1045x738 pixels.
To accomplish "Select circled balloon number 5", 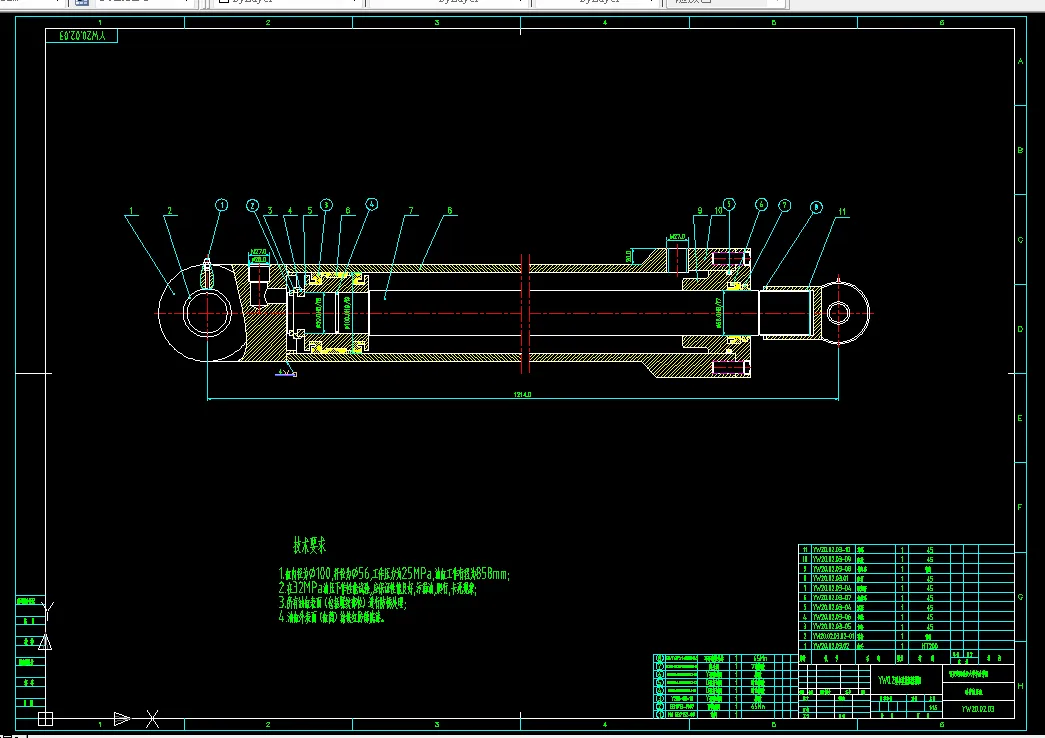I will coord(729,204).
